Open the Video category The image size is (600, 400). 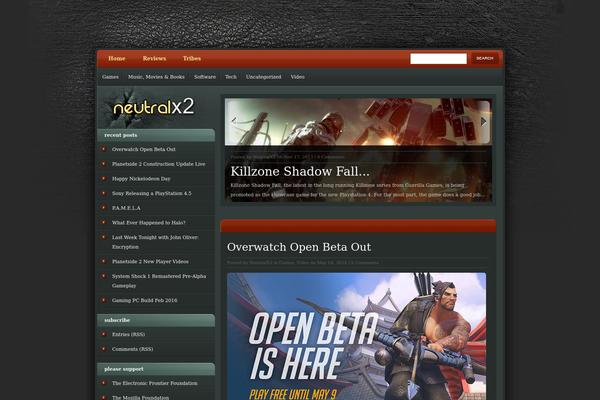click(297, 77)
